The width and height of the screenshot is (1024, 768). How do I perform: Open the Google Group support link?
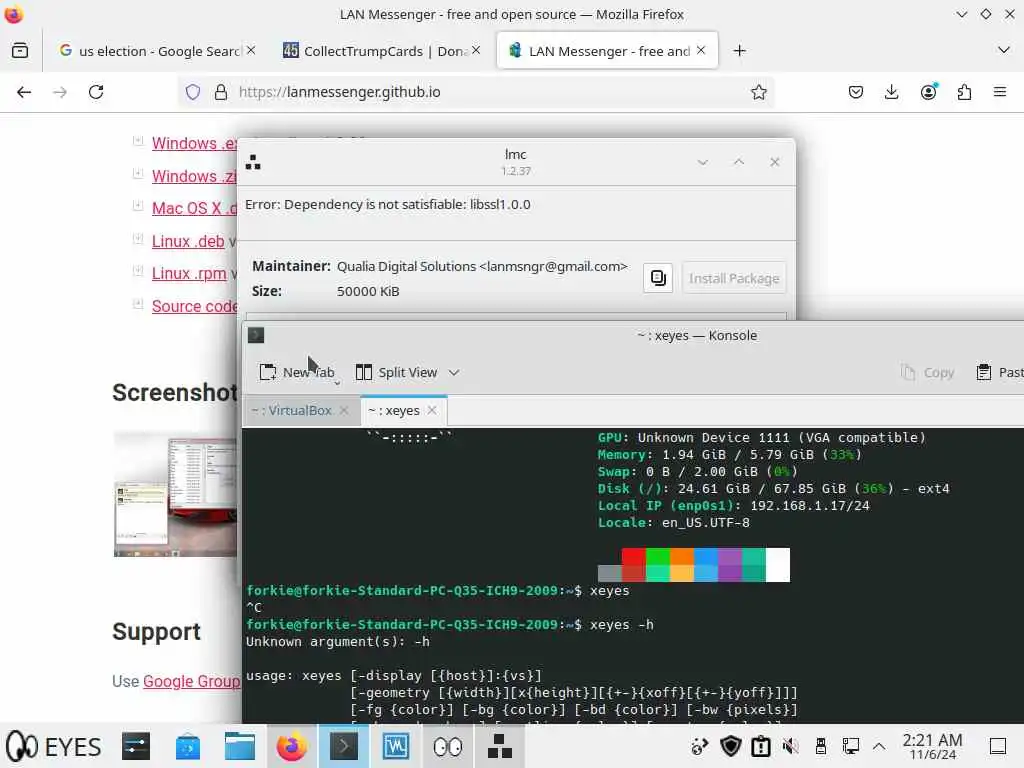pyautogui.click(x=192, y=681)
